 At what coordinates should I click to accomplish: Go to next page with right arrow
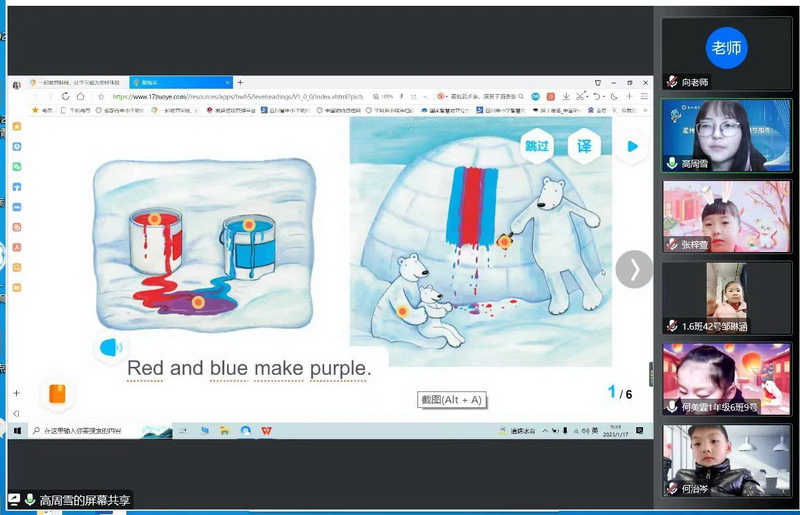[x=633, y=268]
